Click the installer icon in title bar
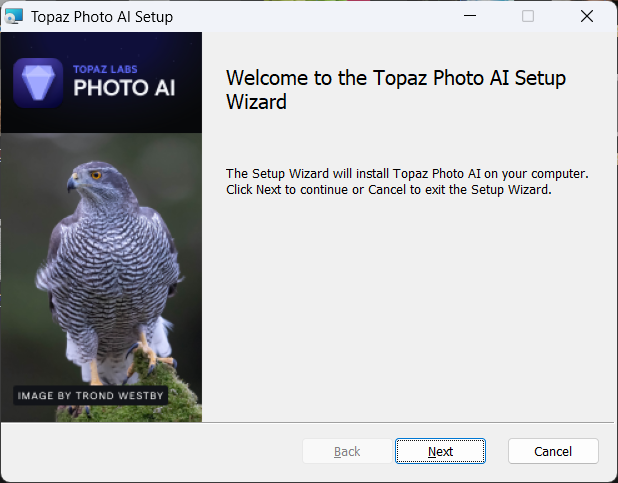The height and width of the screenshot is (483, 618). (x=14, y=16)
